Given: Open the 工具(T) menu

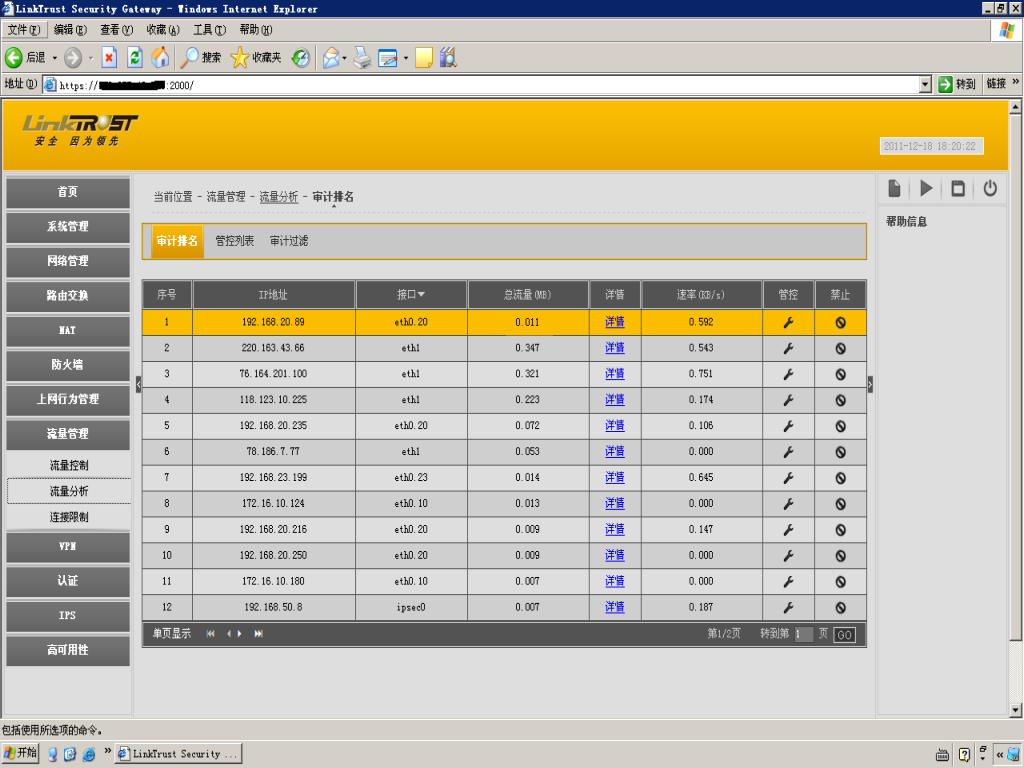Looking at the screenshot, I should 210,29.
